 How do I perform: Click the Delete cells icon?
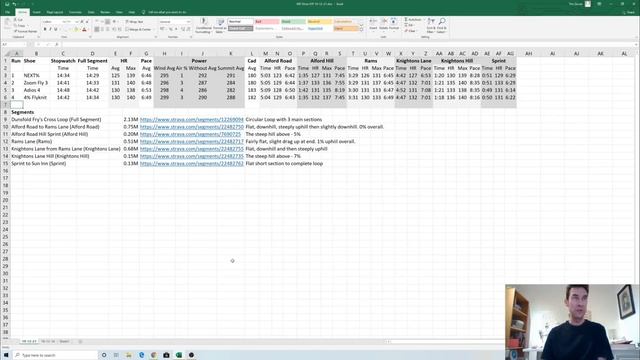383,24
